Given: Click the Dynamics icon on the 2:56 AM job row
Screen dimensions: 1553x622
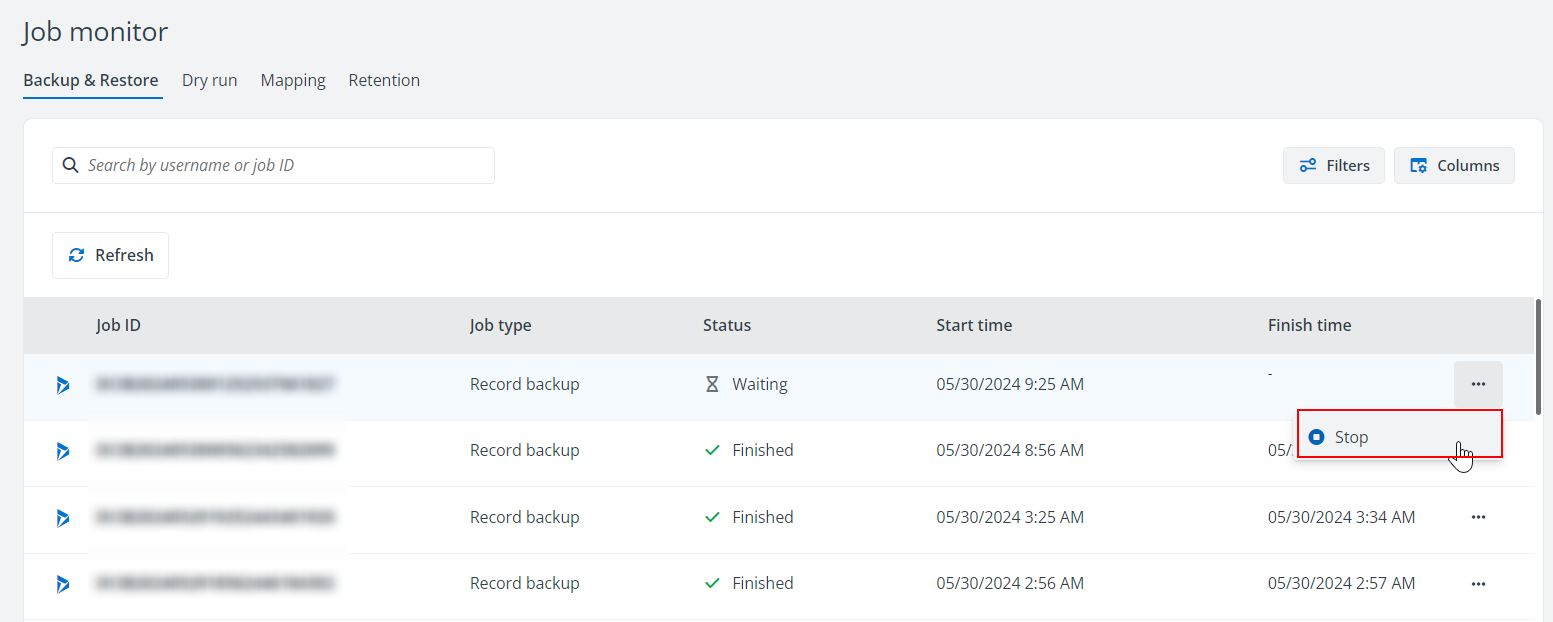Looking at the screenshot, I should click(63, 584).
